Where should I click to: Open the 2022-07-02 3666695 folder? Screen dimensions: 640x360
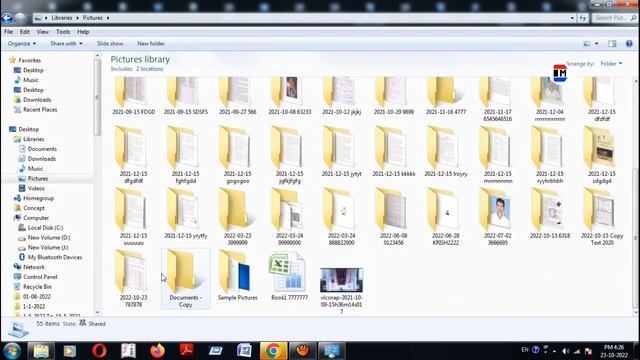click(498, 216)
